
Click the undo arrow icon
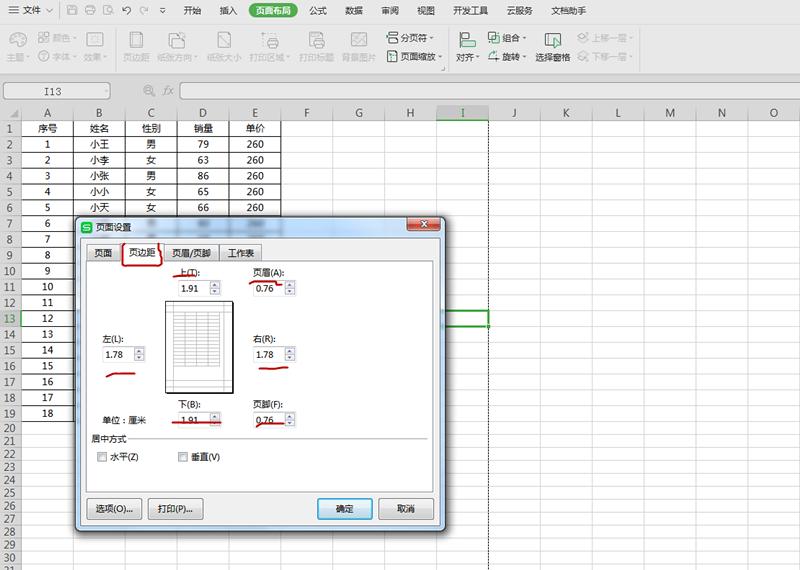tap(127, 10)
